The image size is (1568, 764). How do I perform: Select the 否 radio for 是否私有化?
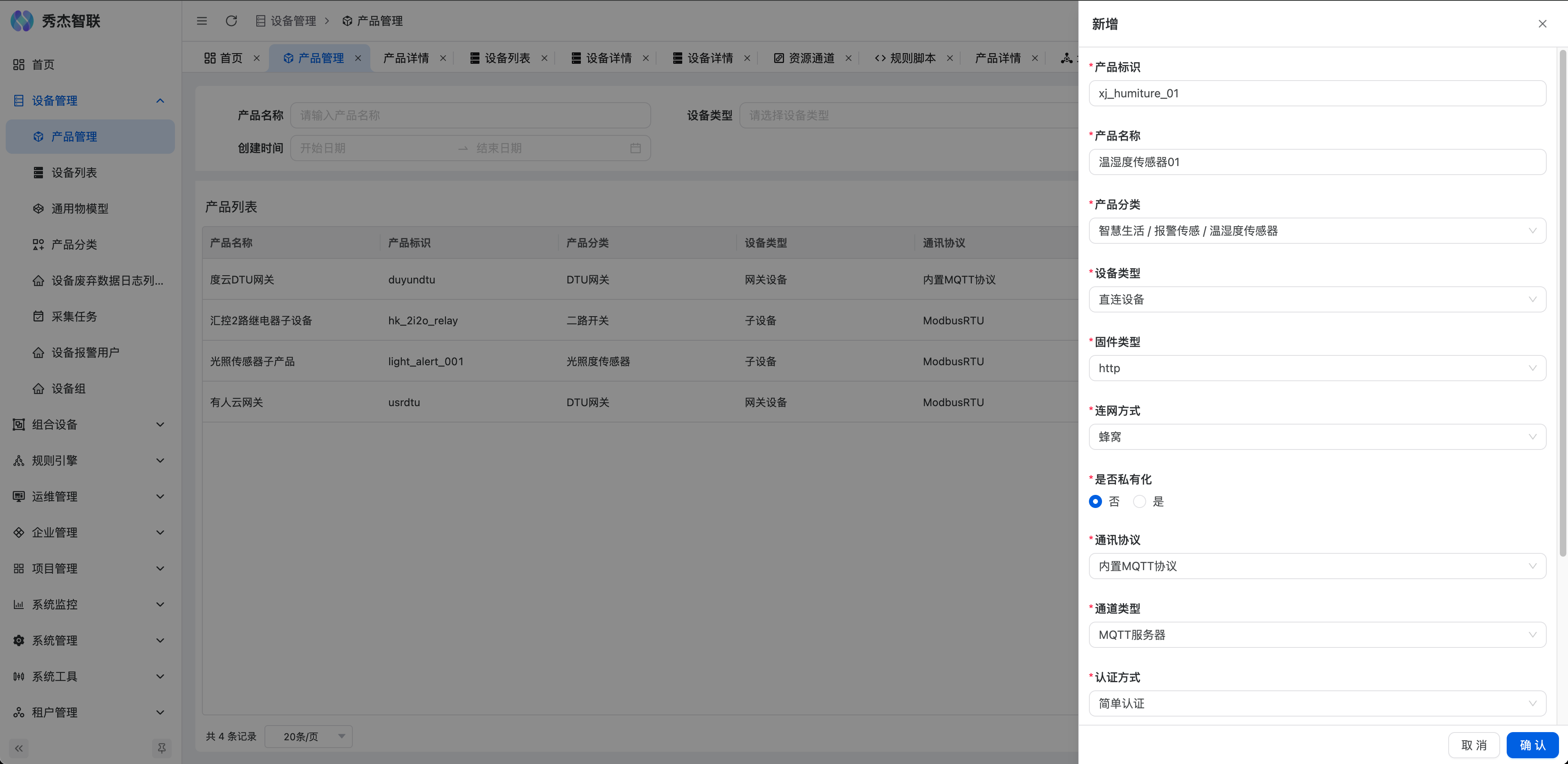coord(1095,501)
